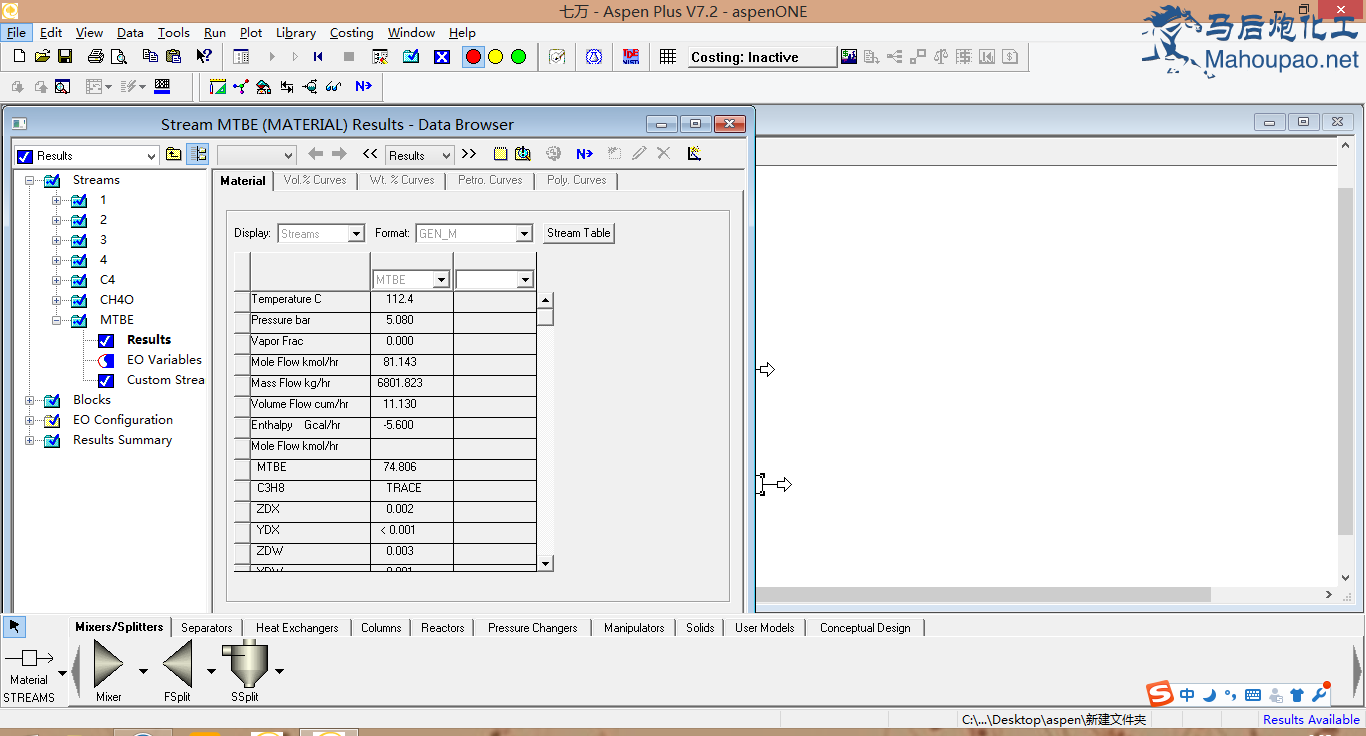Activate the What's This help pointer icon
1366x736 pixels.
pyautogui.click(x=204, y=57)
